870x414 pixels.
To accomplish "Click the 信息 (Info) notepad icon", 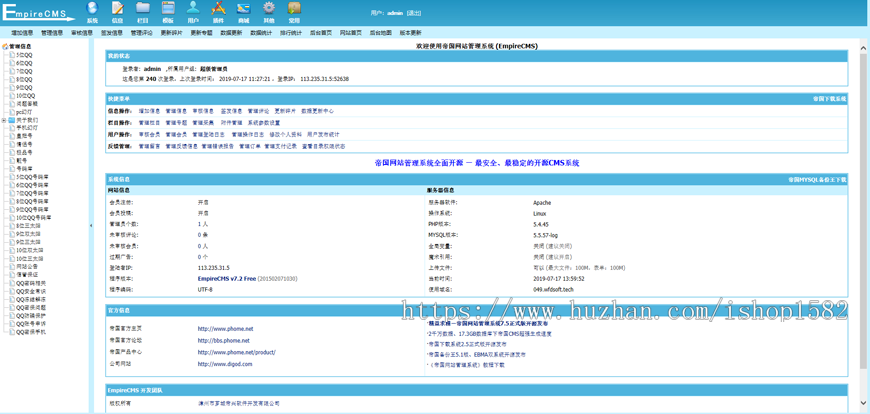I will click(117, 10).
